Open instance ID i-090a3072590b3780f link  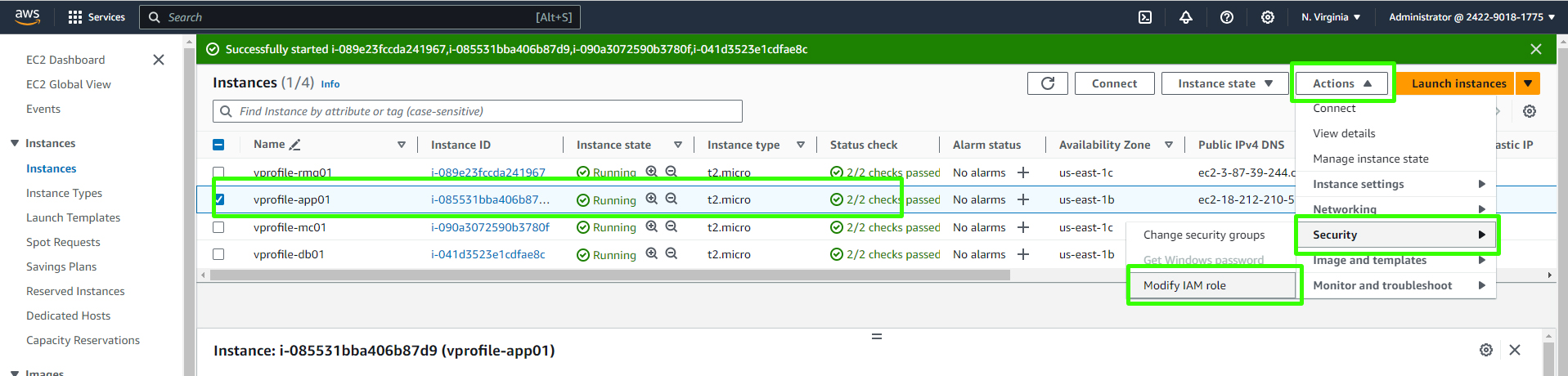pyautogui.click(x=490, y=227)
